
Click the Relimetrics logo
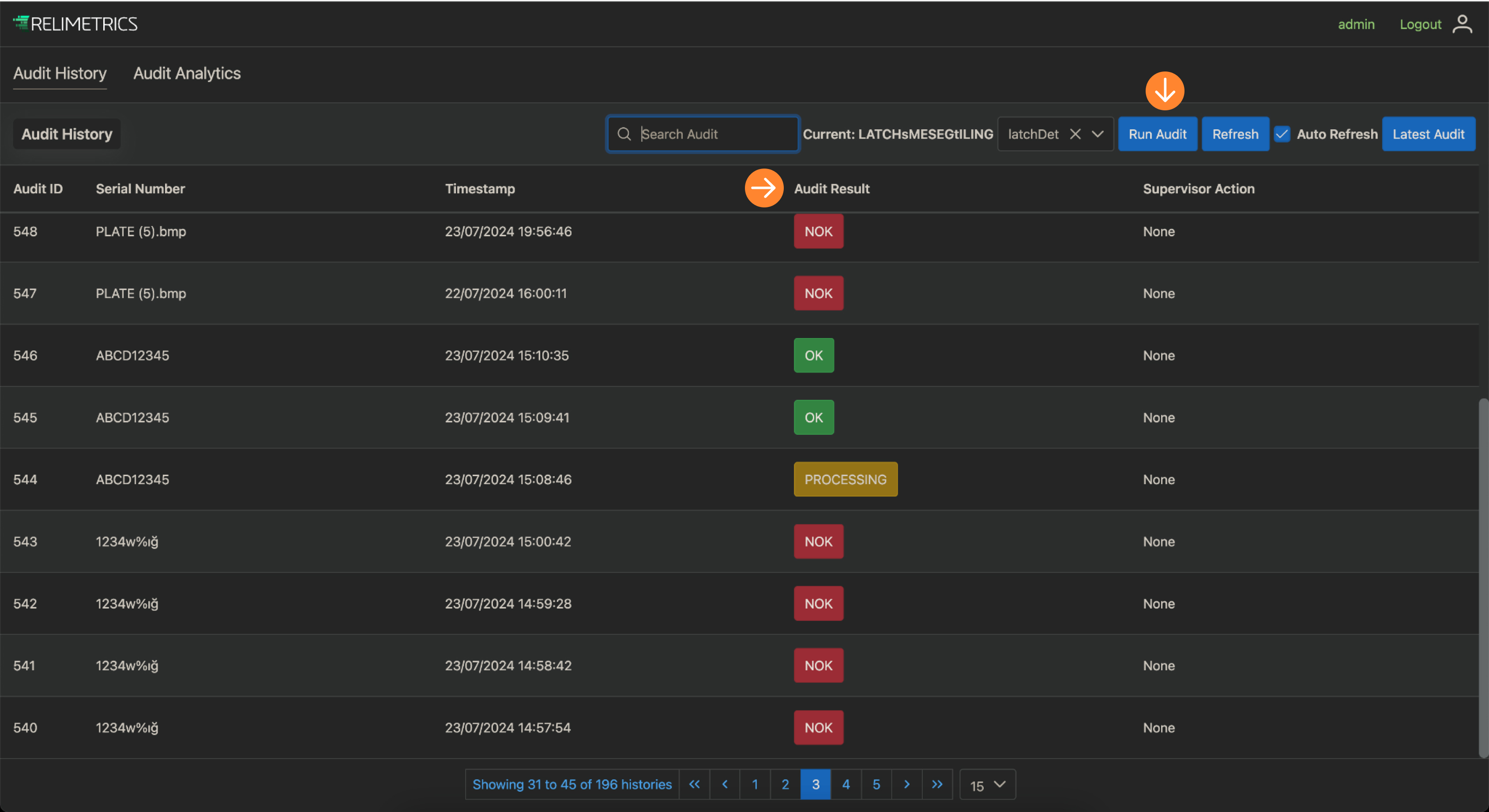click(x=75, y=24)
